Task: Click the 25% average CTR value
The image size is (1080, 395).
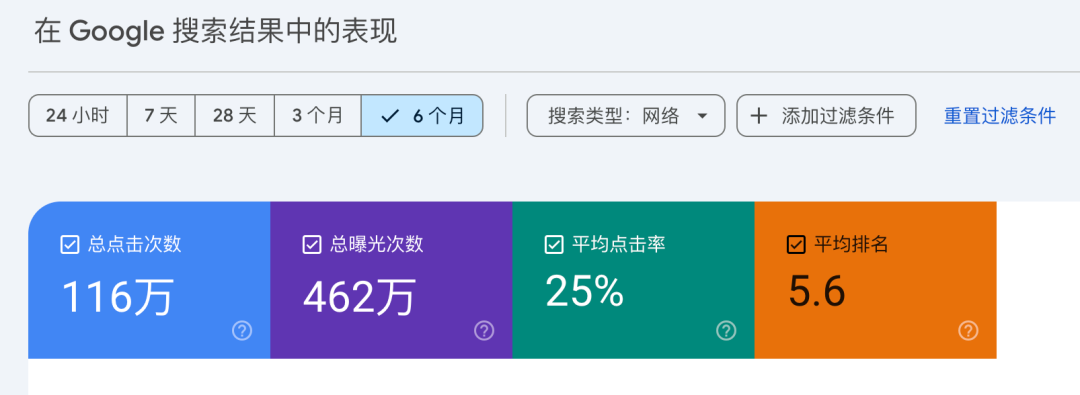Action: tap(585, 290)
